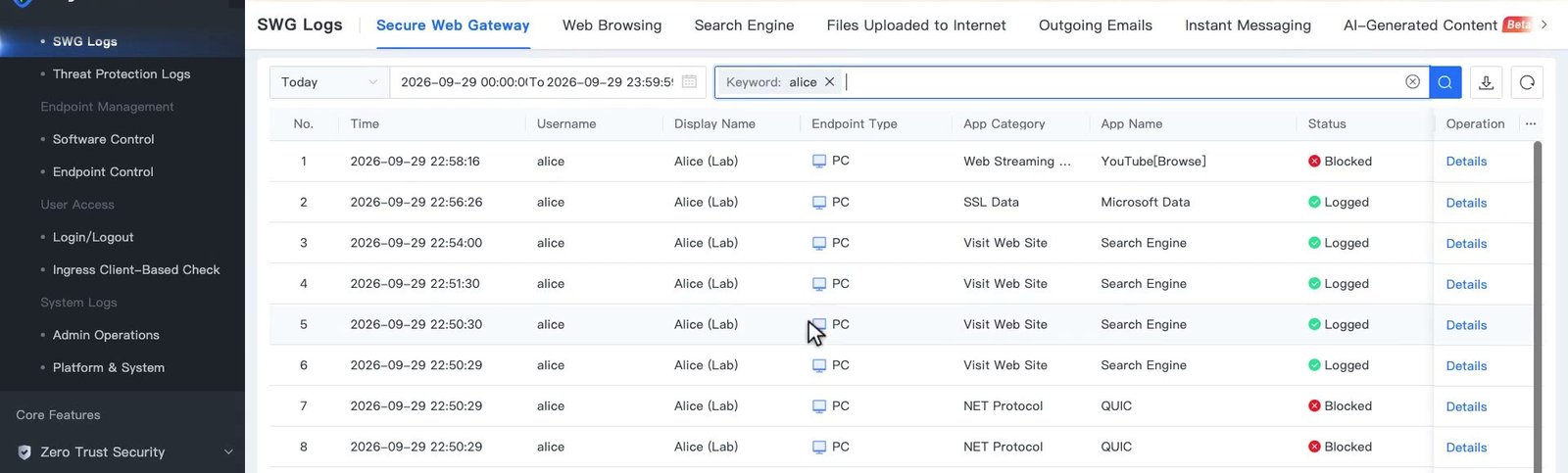
Task: Click the PC endpoint icon in row 1
Action: pyautogui.click(x=819, y=162)
